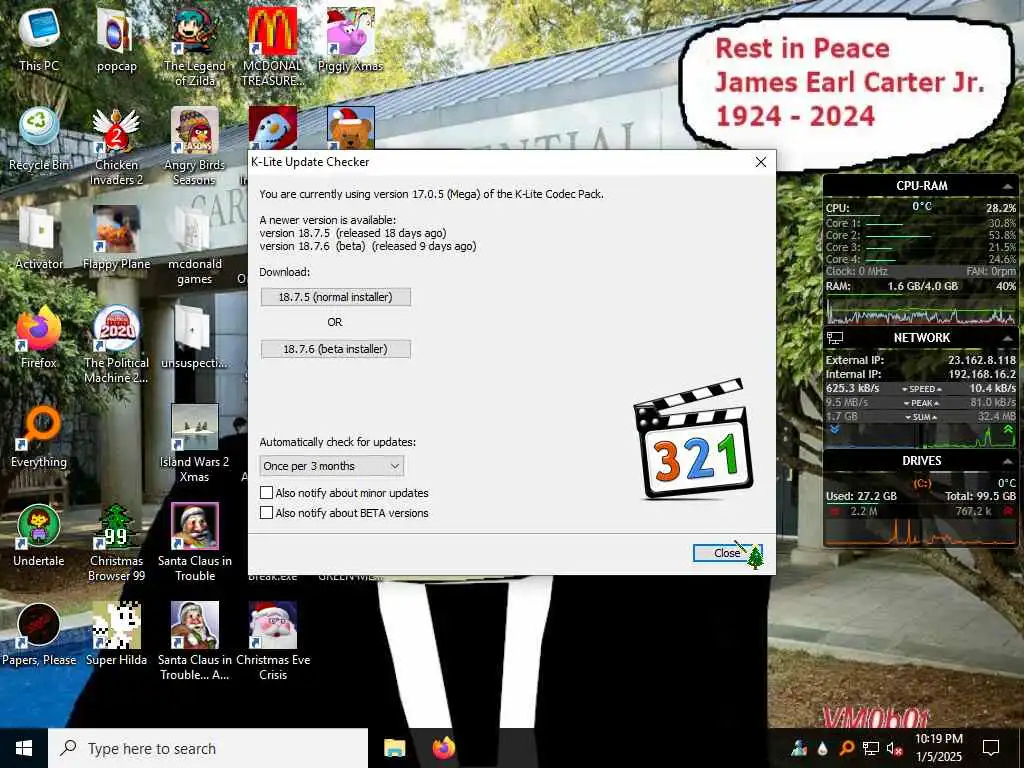Launch Firefox from the desktop

(x=39, y=337)
